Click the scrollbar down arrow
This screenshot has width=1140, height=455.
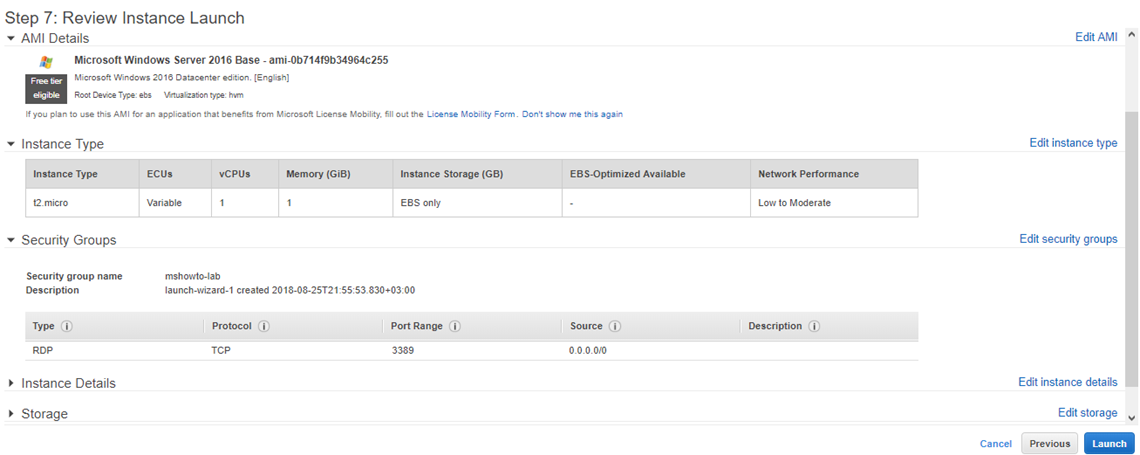(x=1131, y=417)
